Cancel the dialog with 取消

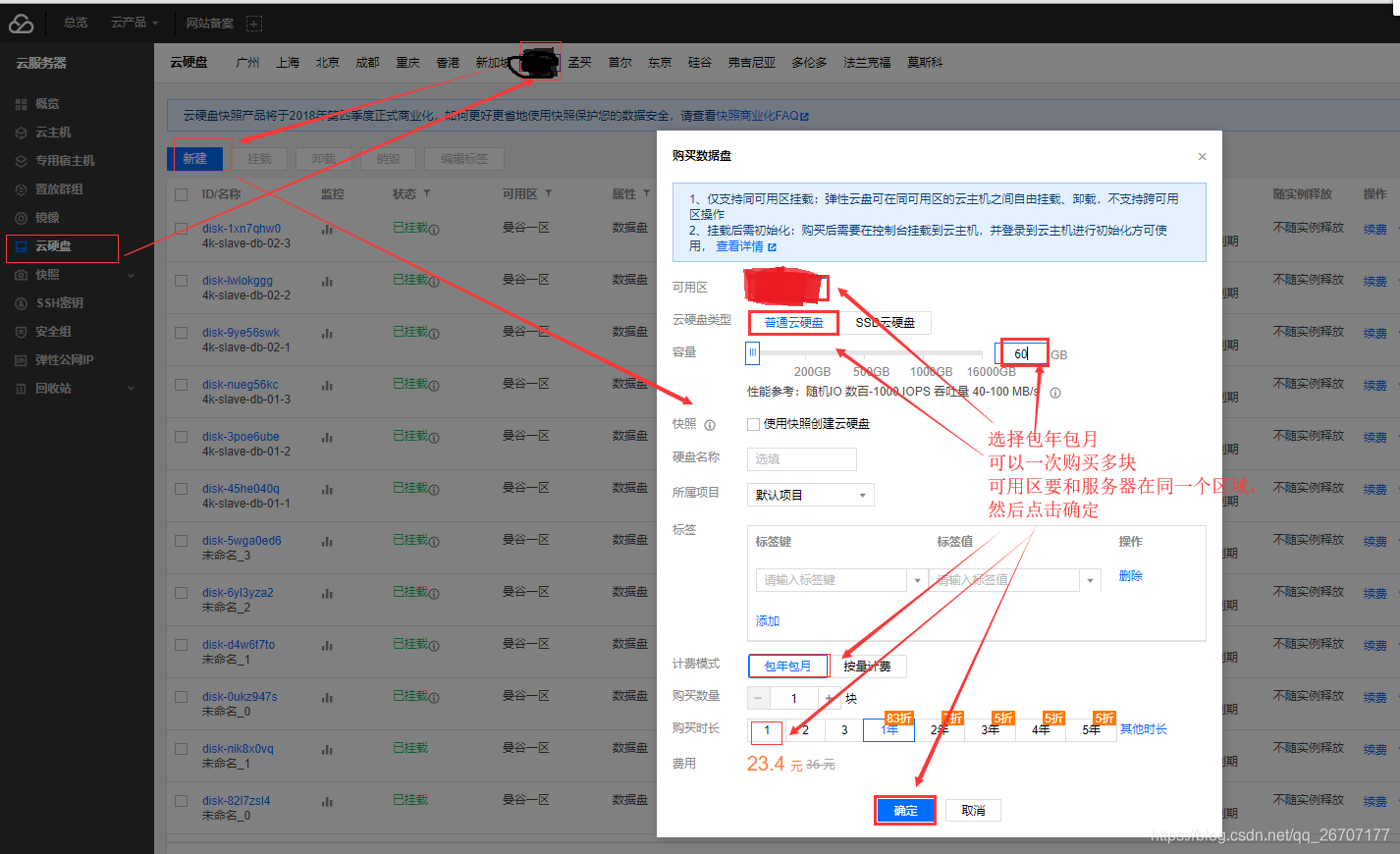tap(973, 810)
